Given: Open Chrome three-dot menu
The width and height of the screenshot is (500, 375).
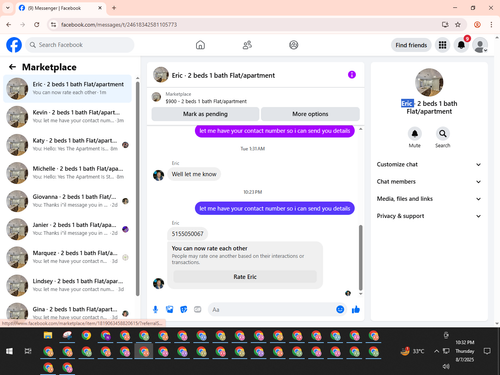Looking at the screenshot, I should [491, 25].
